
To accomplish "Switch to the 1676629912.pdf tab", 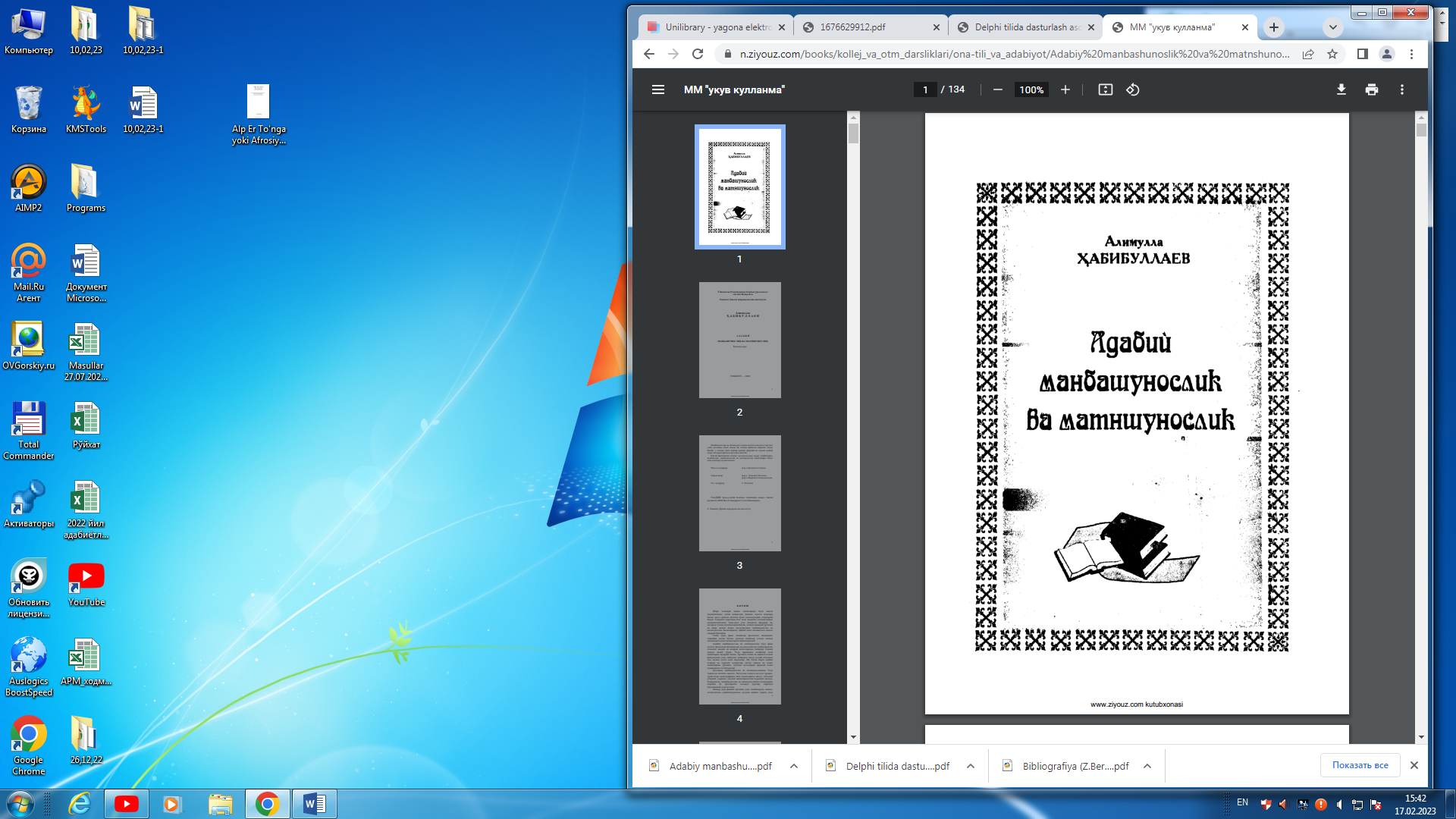I will click(x=864, y=27).
